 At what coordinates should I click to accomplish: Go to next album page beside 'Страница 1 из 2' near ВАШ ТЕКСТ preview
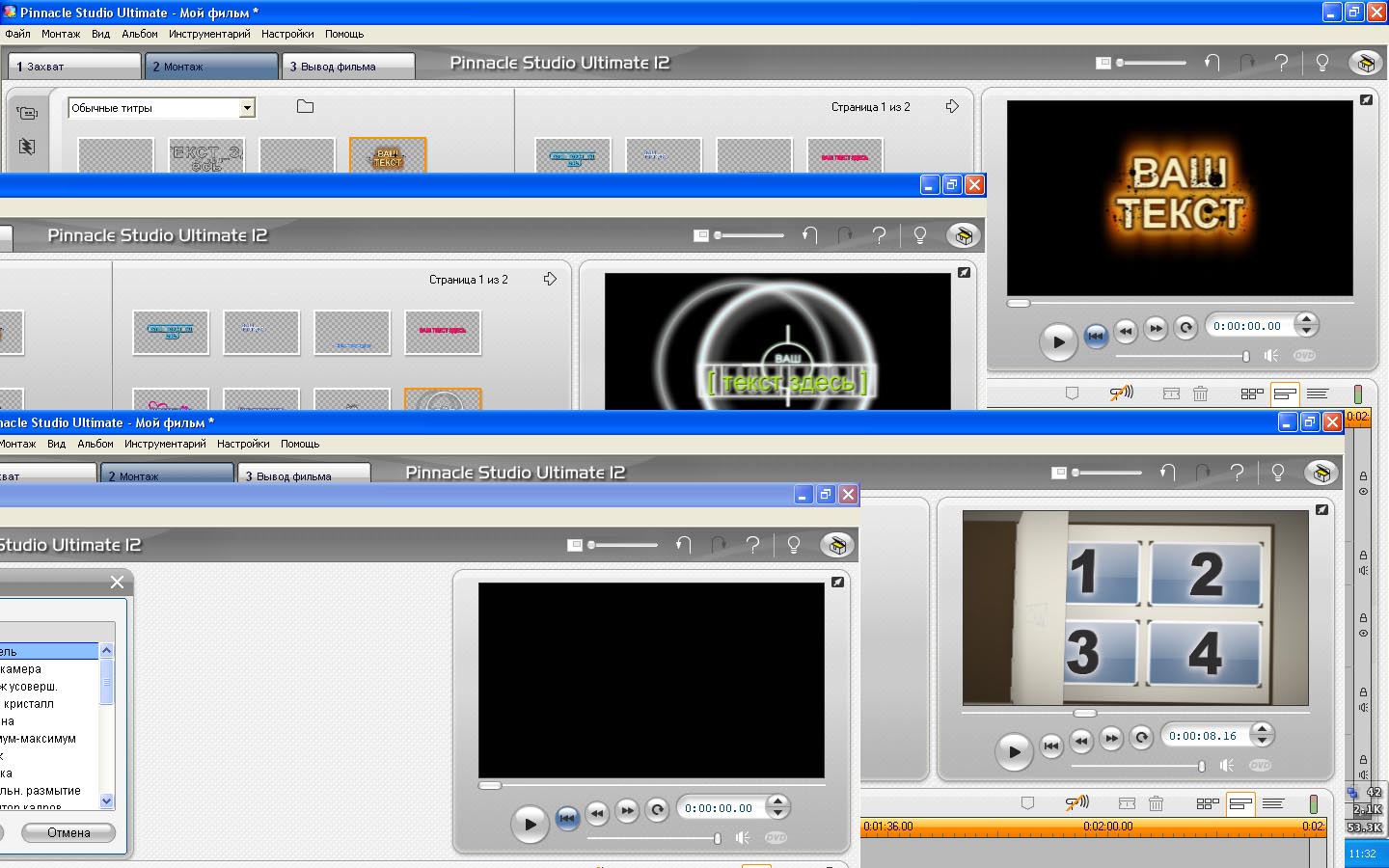(x=952, y=106)
